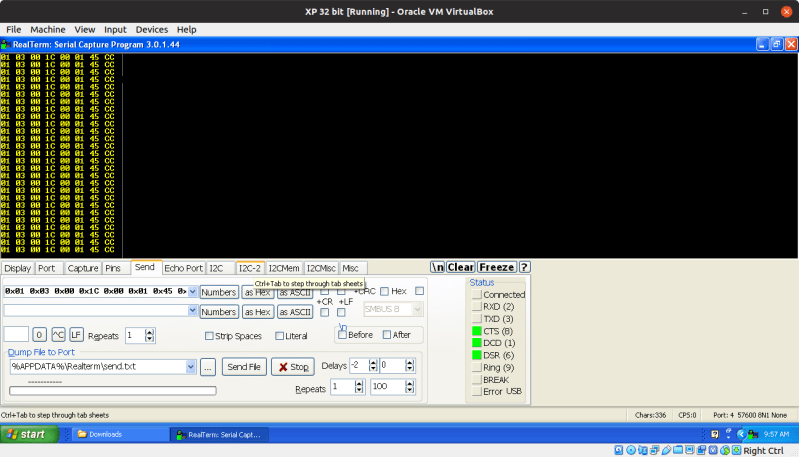Image resolution: width=799 pixels, height=457 pixels.
Task: Click the lower Numbers button
Action: [219, 312]
